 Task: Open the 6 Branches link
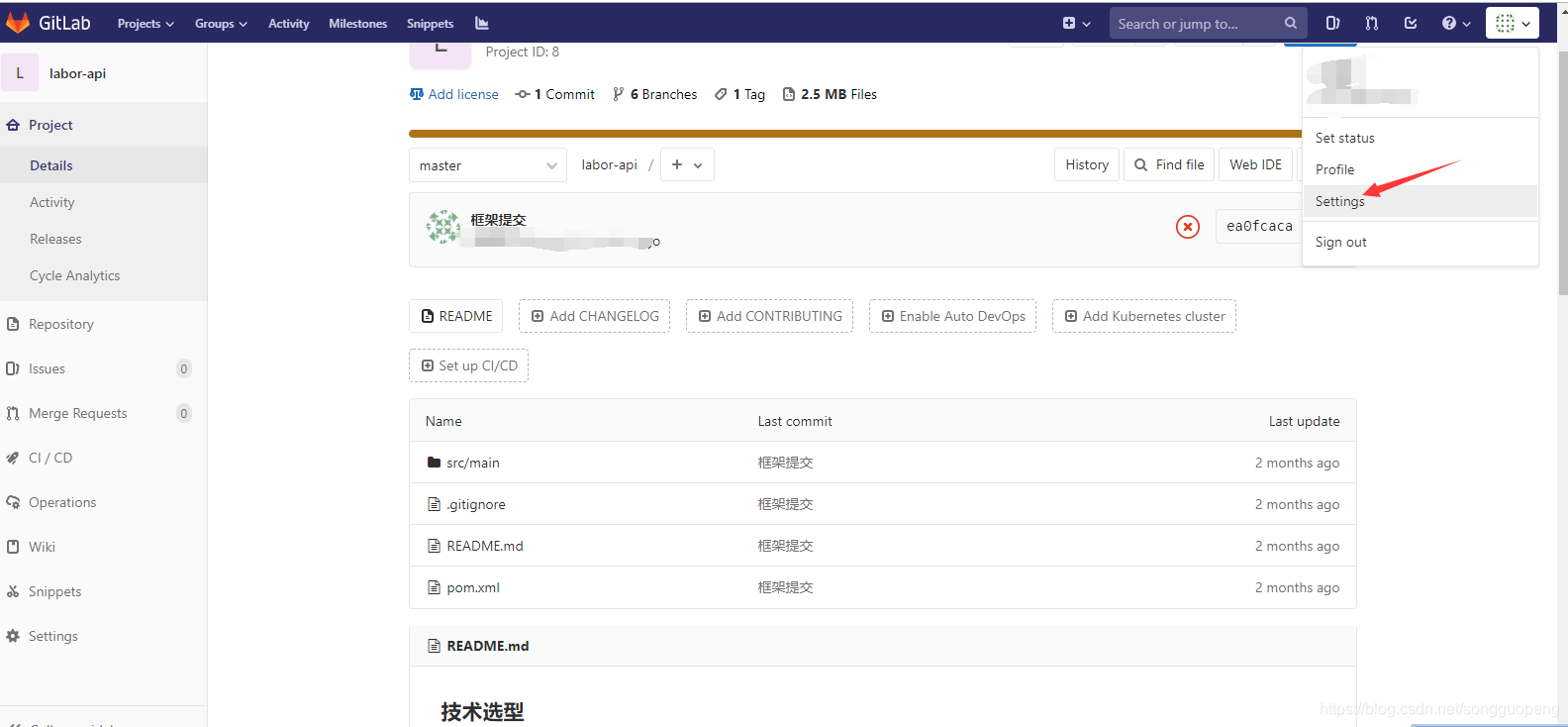point(654,94)
